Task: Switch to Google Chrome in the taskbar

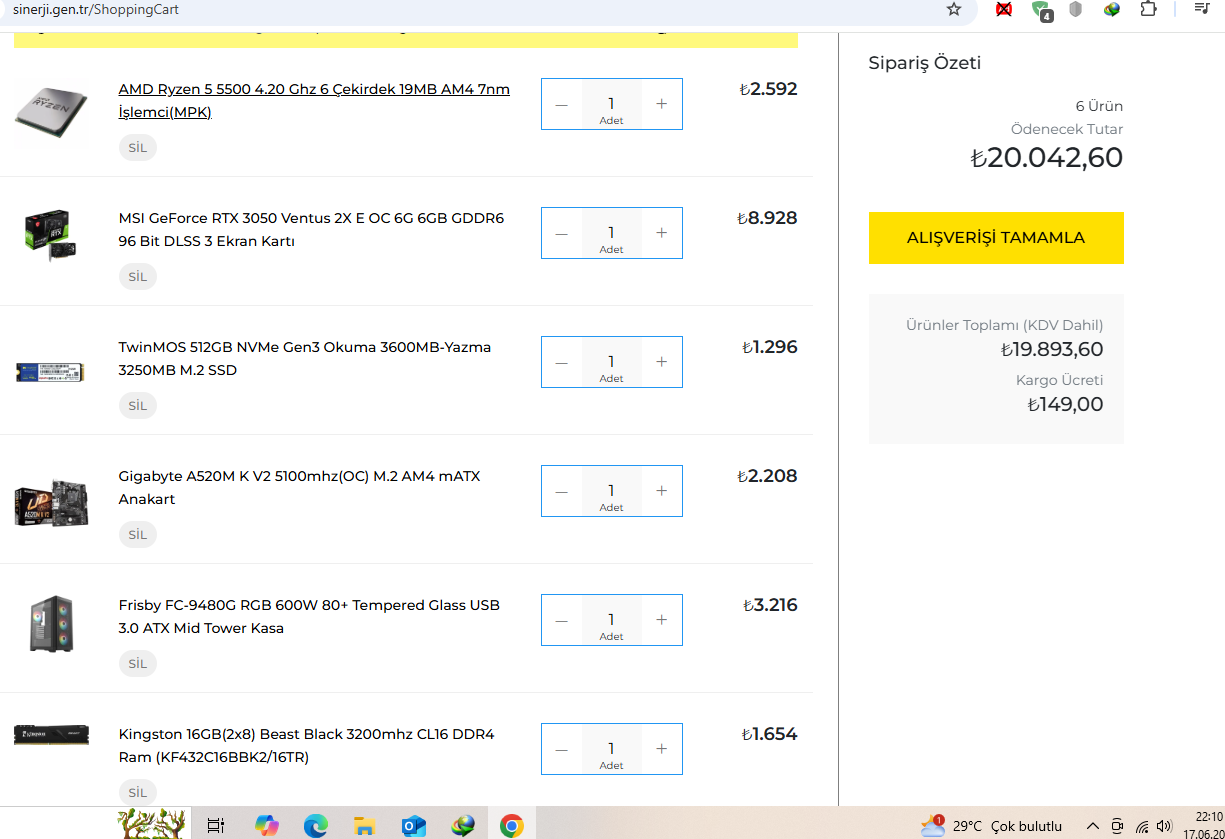Action: pyautogui.click(x=511, y=825)
